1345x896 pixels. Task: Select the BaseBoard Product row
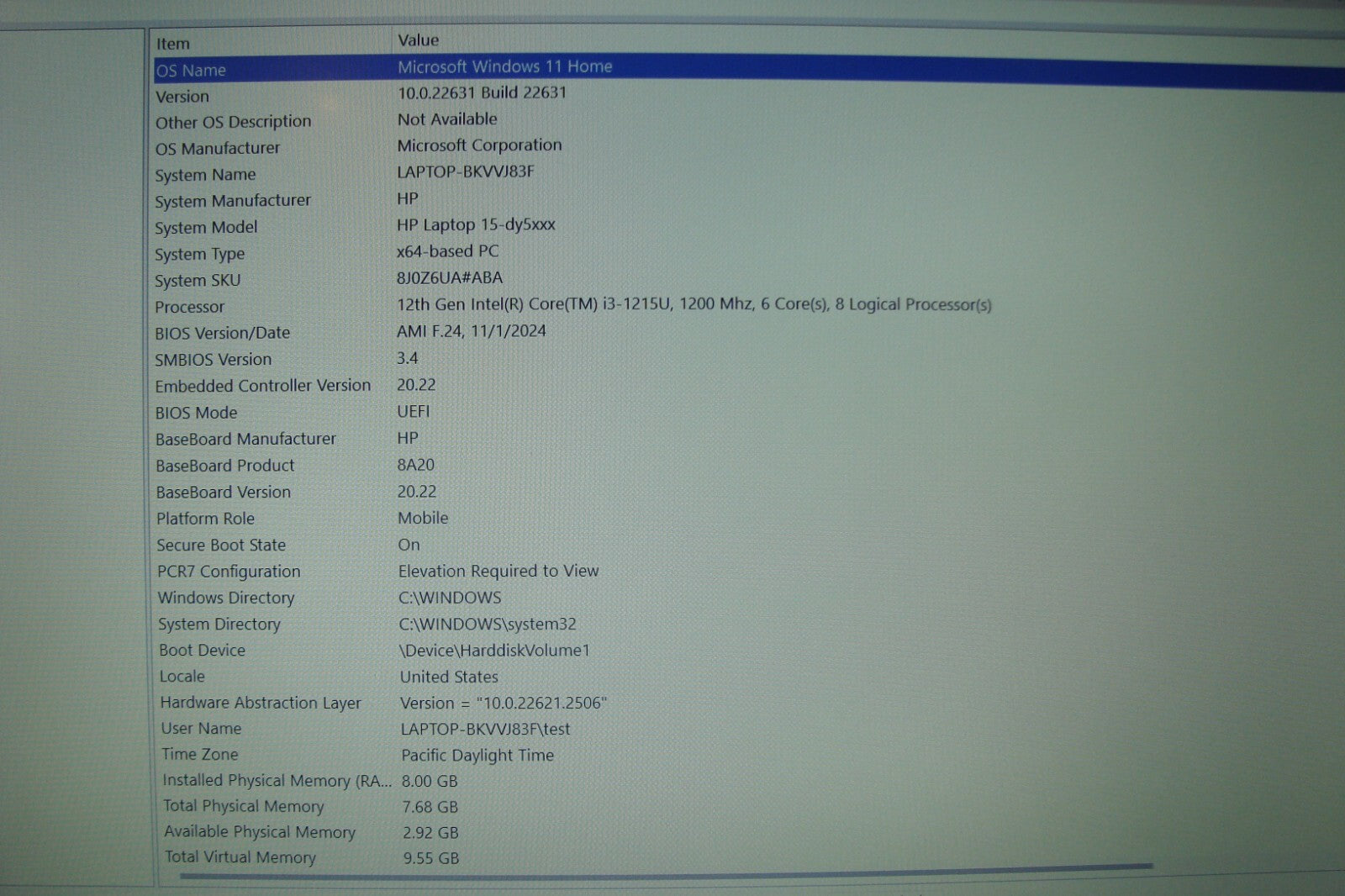(224, 466)
